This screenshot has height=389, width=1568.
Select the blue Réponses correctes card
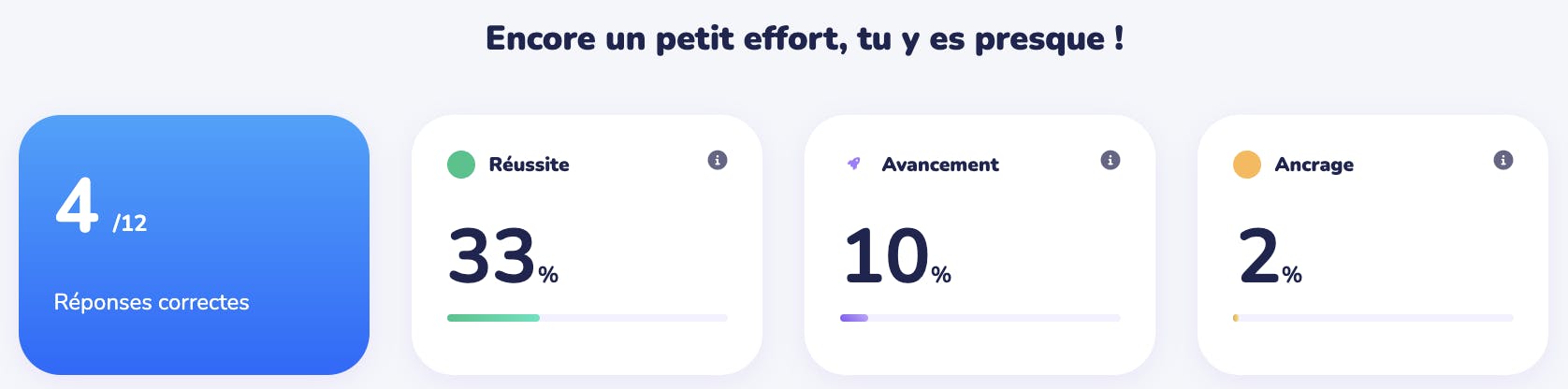point(194,245)
